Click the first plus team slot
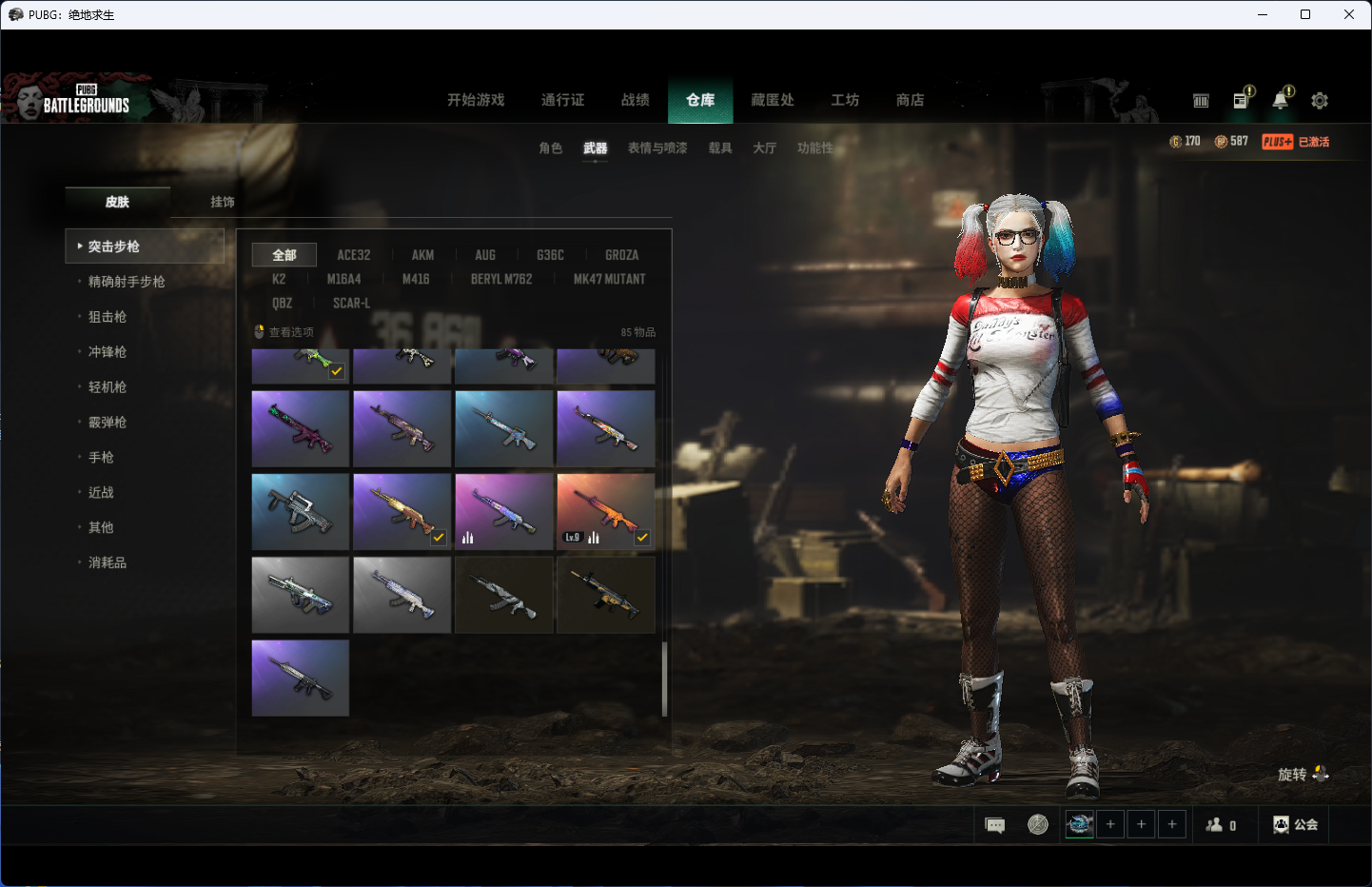This screenshot has width=1372, height=887. coord(1110,824)
